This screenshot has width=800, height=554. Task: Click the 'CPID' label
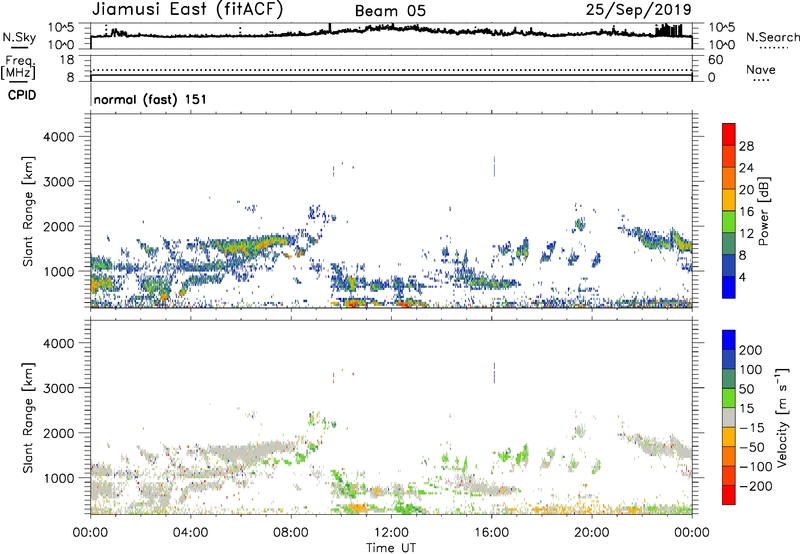(22, 95)
